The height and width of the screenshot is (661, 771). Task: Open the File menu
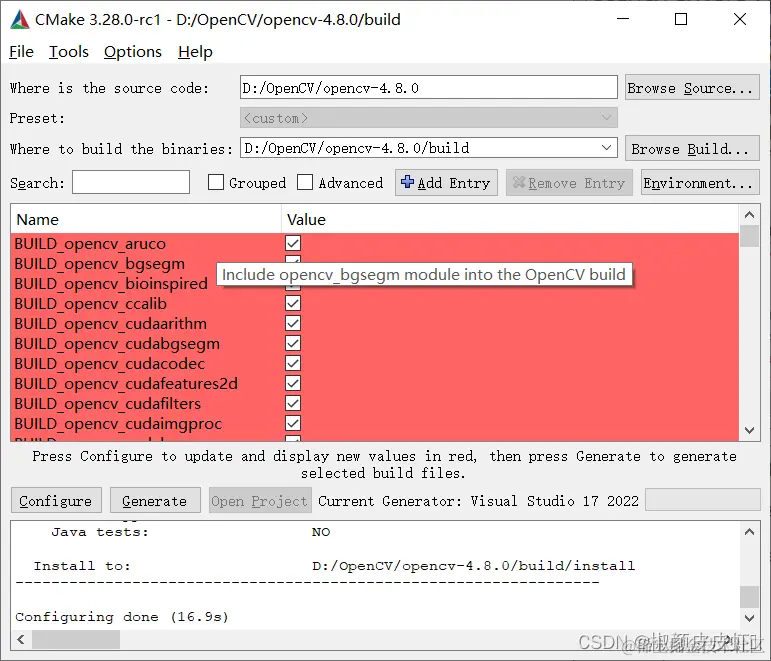pos(21,52)
